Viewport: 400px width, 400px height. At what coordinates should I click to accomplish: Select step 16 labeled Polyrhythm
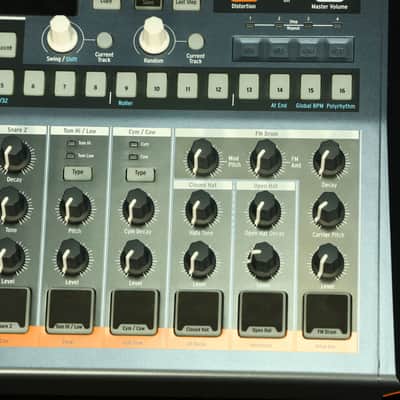342,88
